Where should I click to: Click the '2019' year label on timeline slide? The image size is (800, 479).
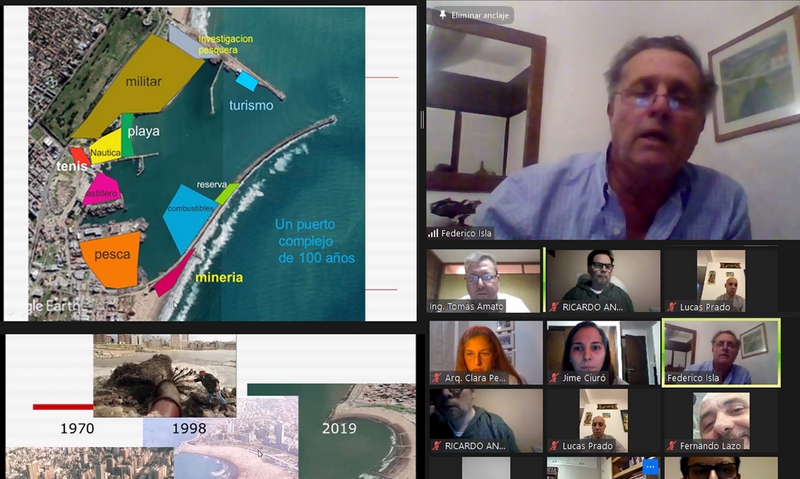(339, 428)
